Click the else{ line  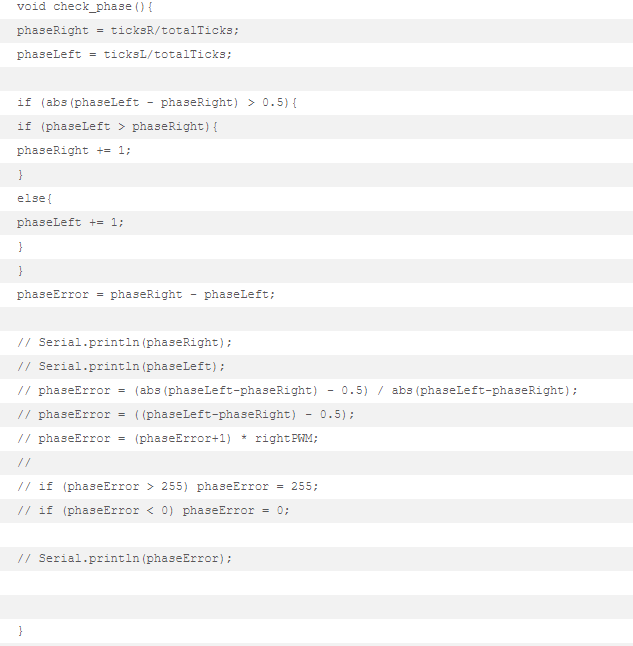point(35,199)
